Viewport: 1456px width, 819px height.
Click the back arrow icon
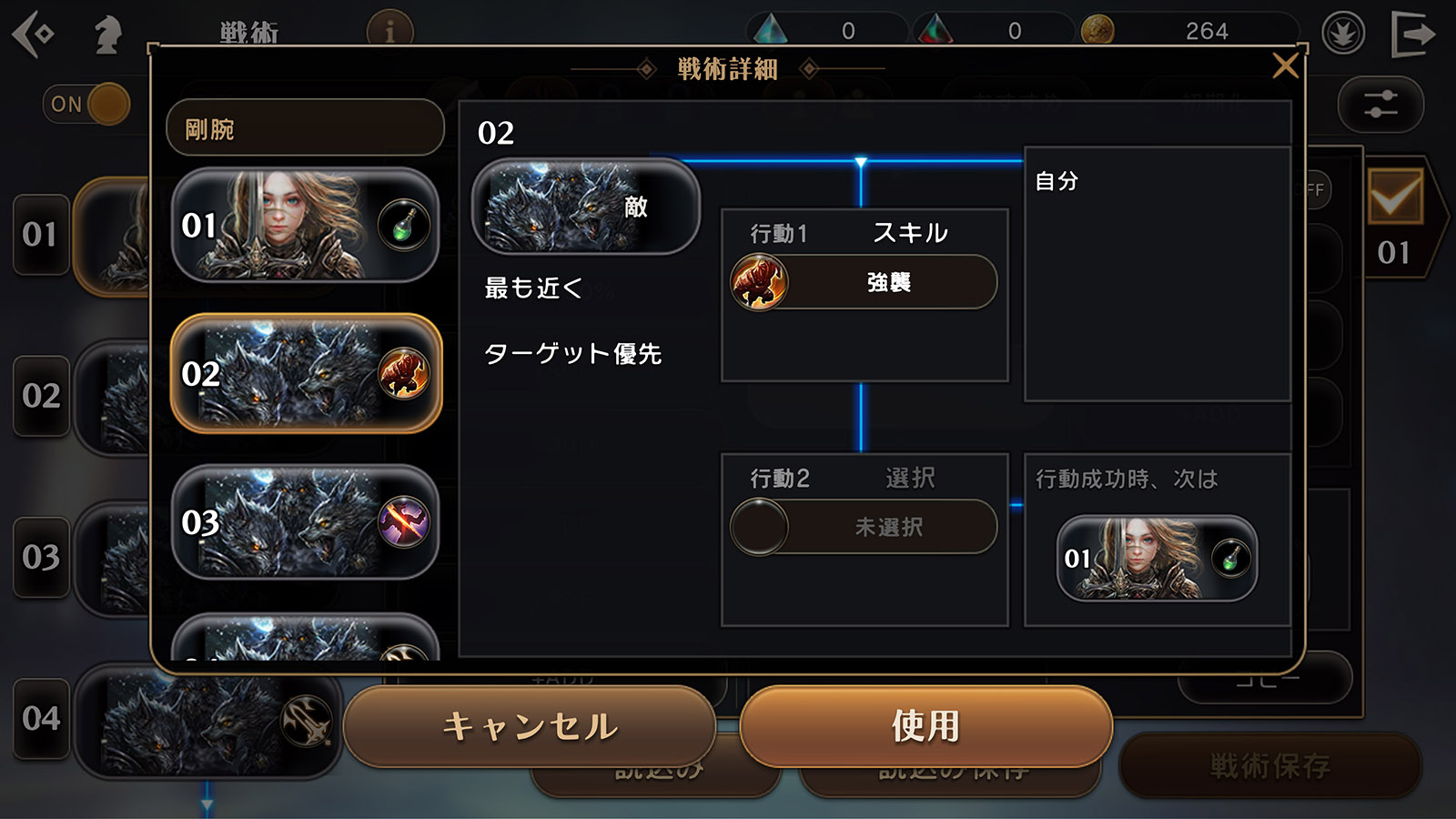pyautogui.click(x=33, y=34)
